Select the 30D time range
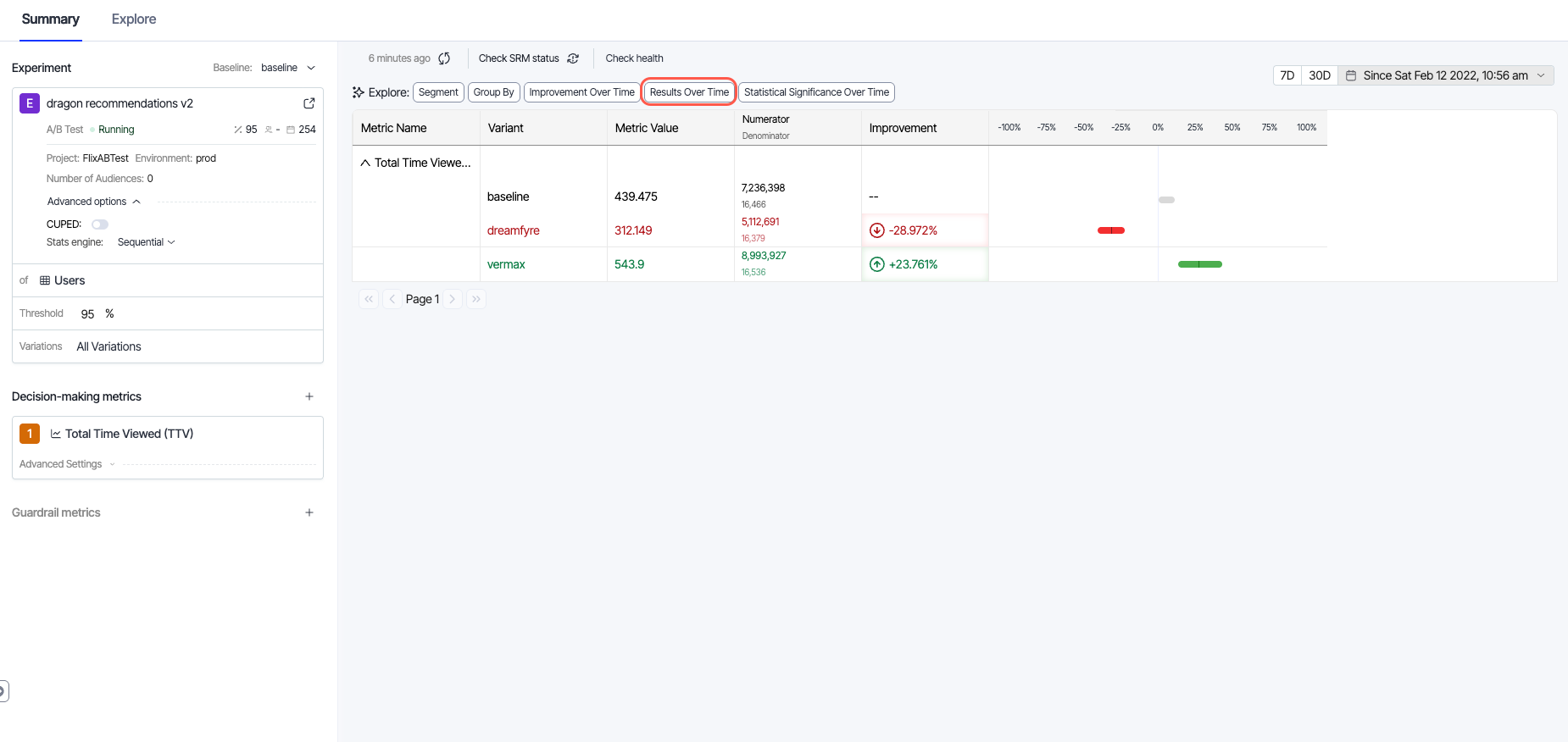1568x742 pixels. 1319,75
